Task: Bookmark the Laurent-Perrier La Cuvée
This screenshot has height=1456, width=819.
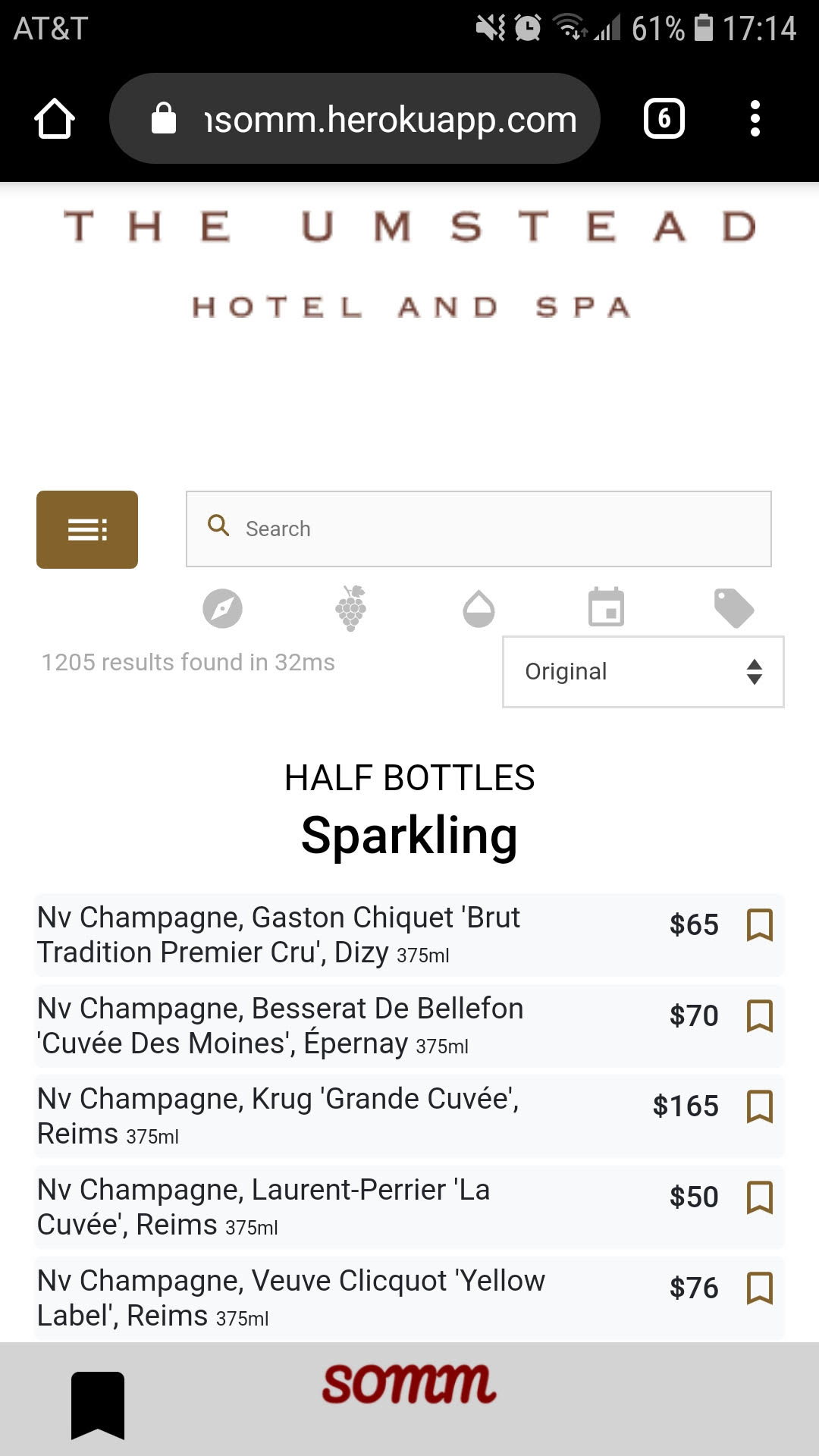Action: point(760,1197)
